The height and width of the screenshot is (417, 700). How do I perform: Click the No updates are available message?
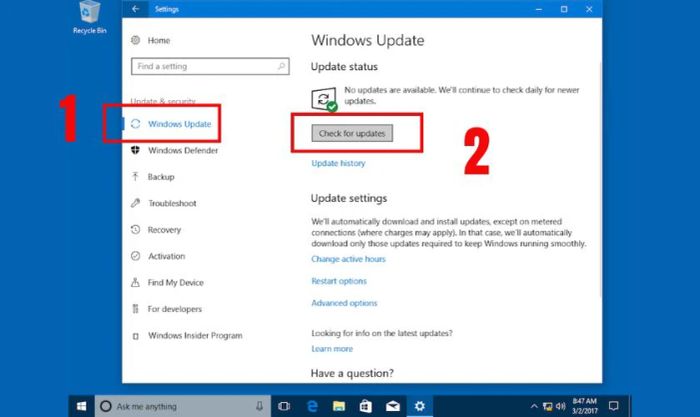pyautogui.click(x=462, y=95)
